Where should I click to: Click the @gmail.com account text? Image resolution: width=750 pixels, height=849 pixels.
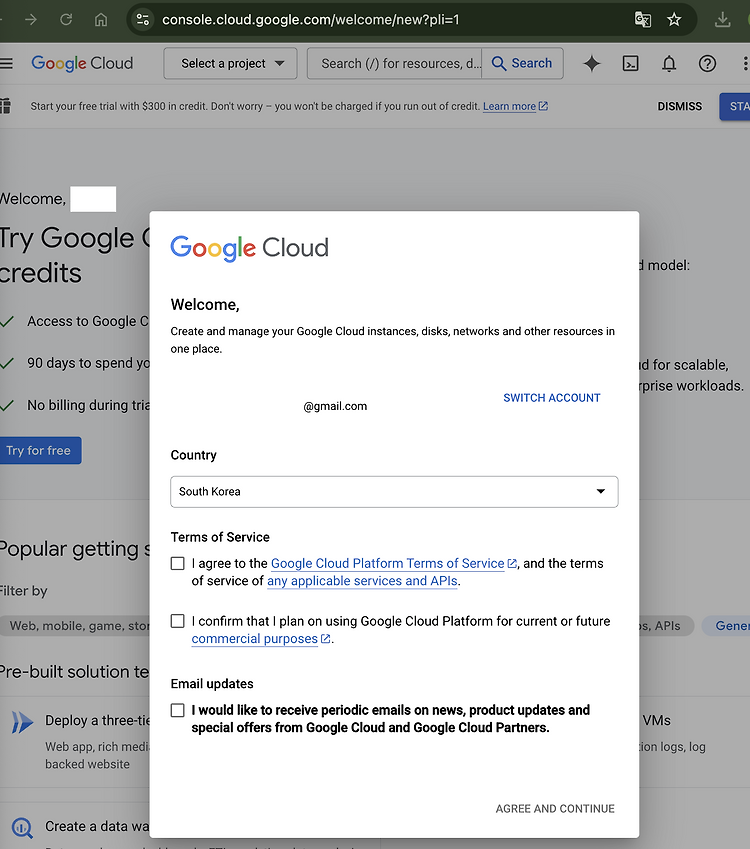click(335, 406)
